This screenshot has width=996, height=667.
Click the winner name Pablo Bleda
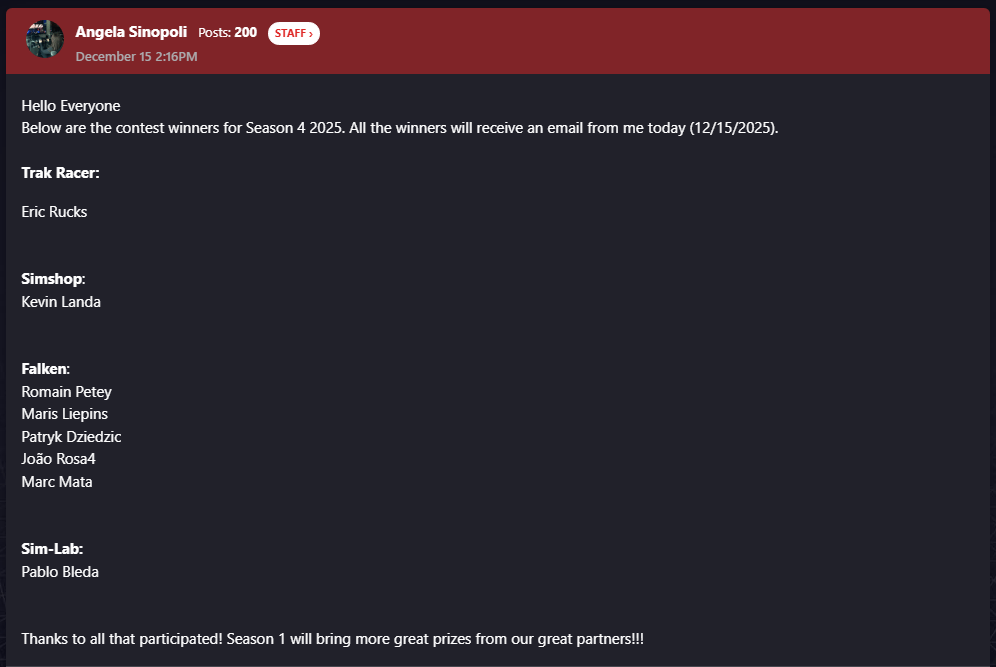tap(60, 572)
